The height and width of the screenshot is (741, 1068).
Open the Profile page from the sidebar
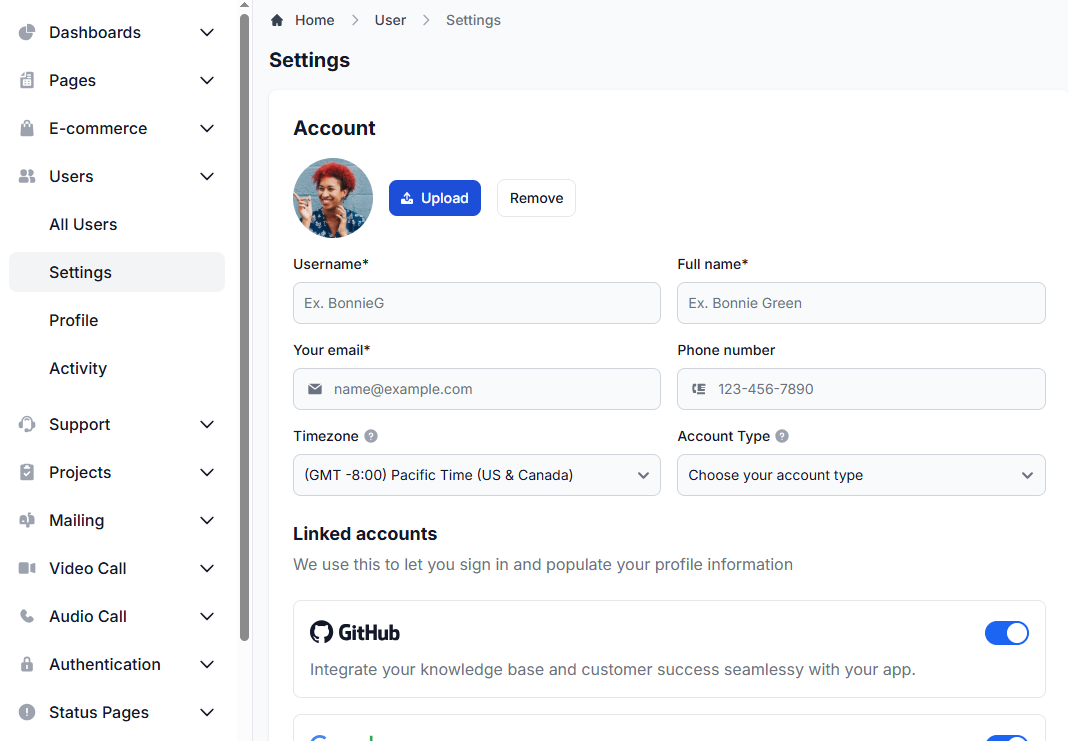(x=73, y=320)
